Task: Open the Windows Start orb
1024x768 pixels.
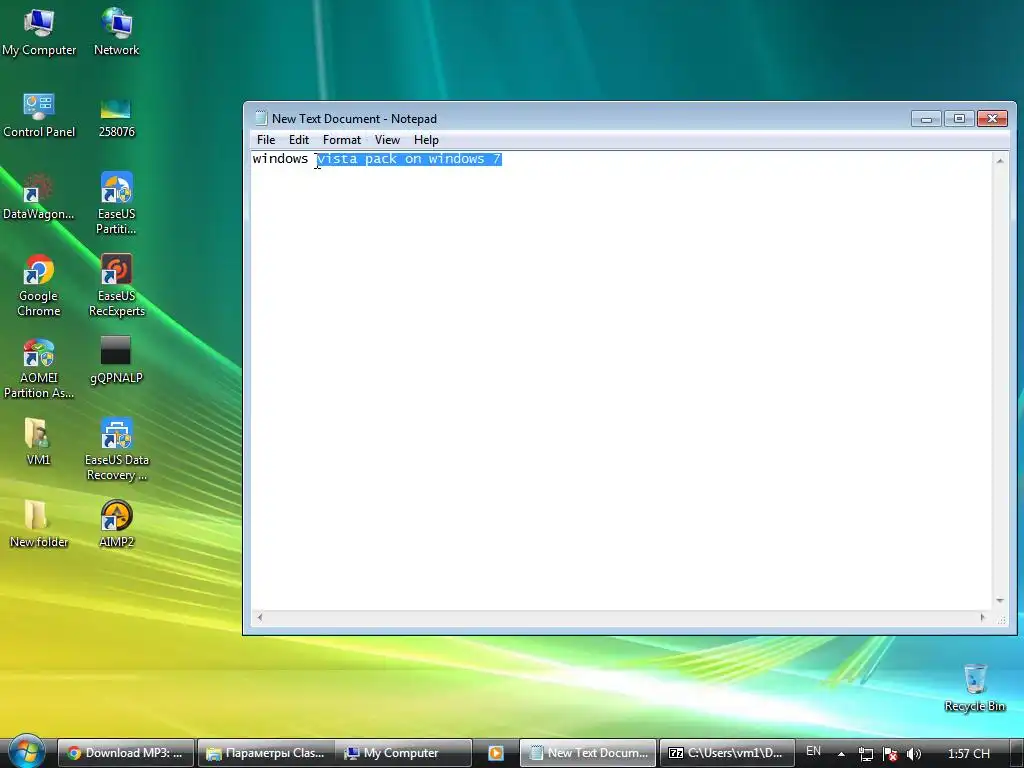Action: click(x=27, y=752)
